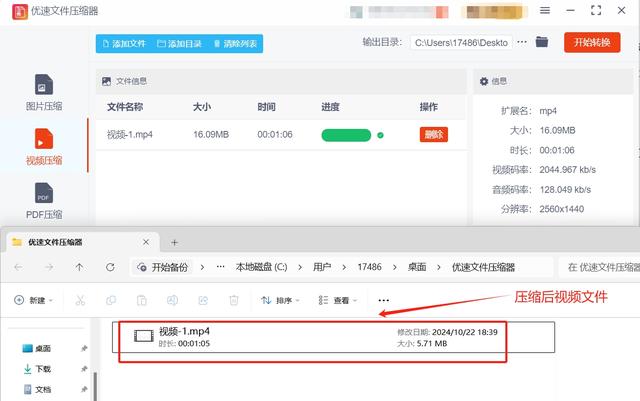Select the 视频压缩 sidebar option

click(44, 147)
